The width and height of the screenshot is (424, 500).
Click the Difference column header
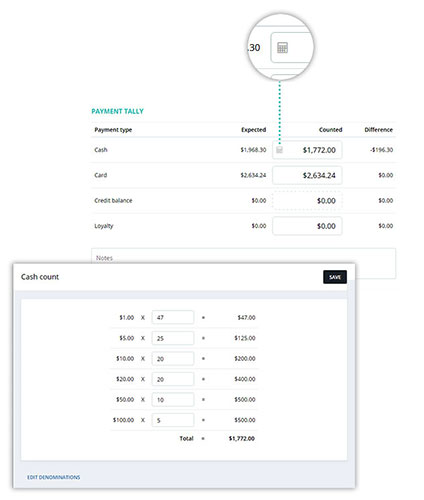click(379, 130)
